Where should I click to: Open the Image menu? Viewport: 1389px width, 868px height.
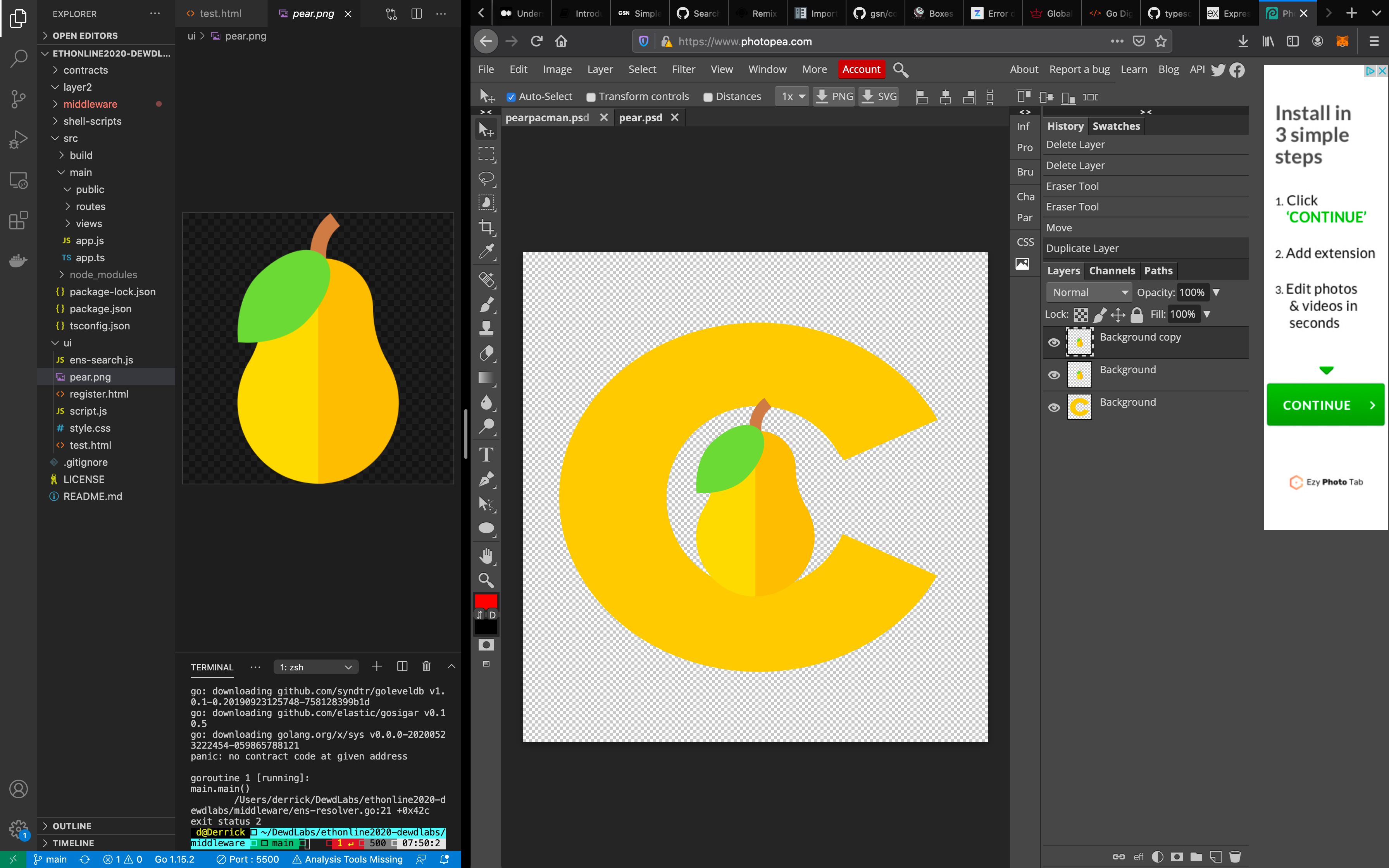(x=557, y=69)
